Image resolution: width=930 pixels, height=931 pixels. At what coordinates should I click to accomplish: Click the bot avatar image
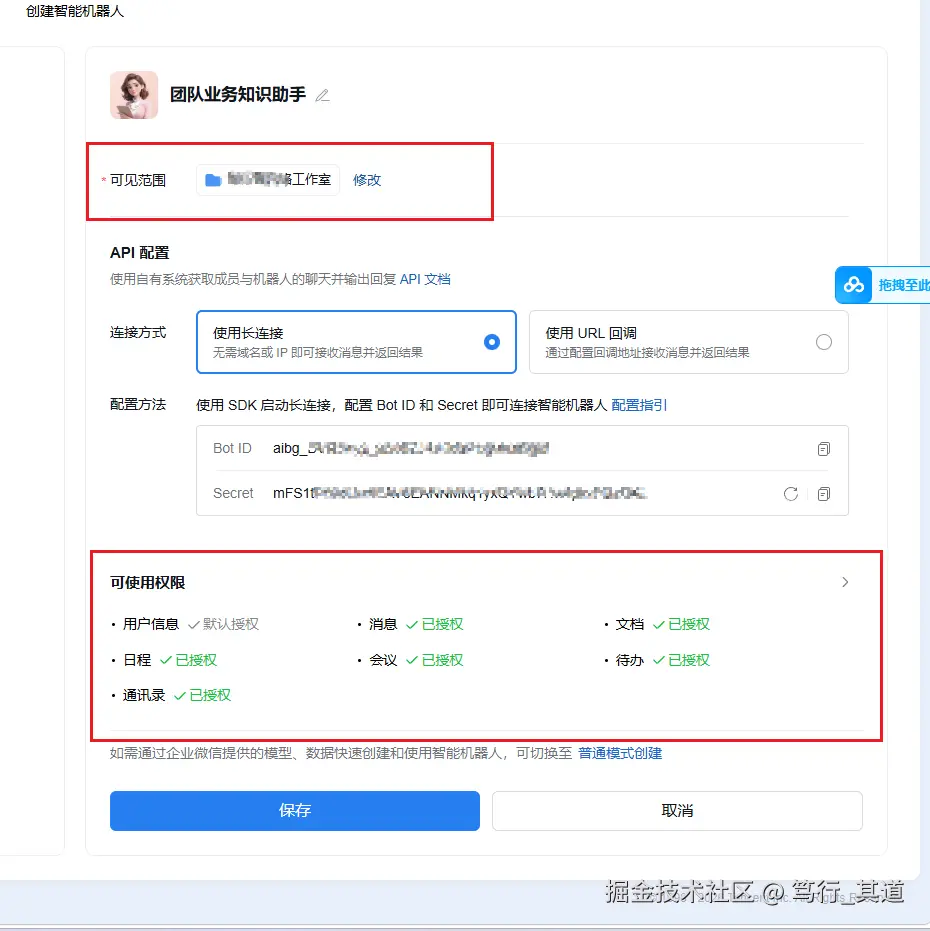(x=134, y=95)
